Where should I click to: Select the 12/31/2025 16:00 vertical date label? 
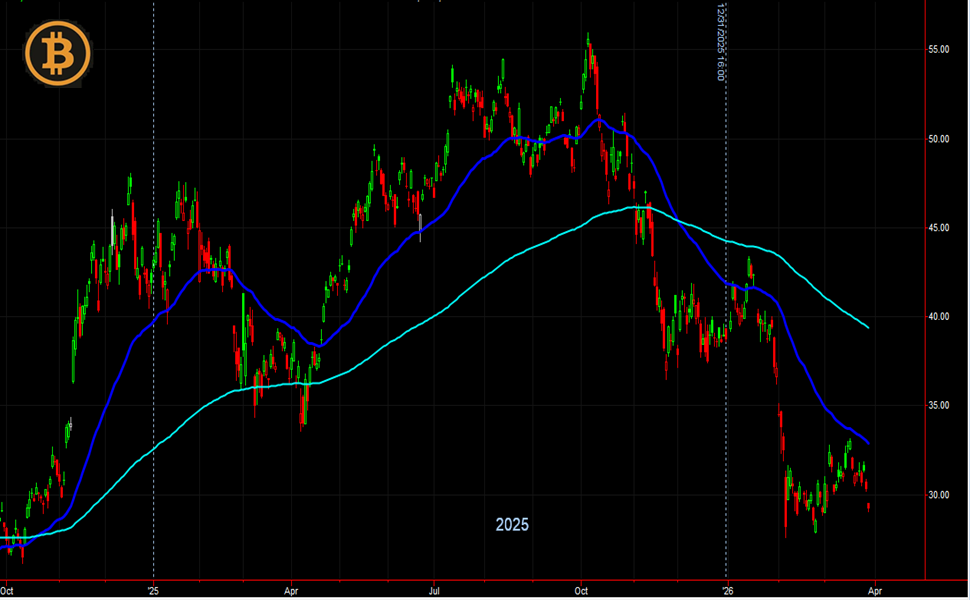tap(720, 42)
